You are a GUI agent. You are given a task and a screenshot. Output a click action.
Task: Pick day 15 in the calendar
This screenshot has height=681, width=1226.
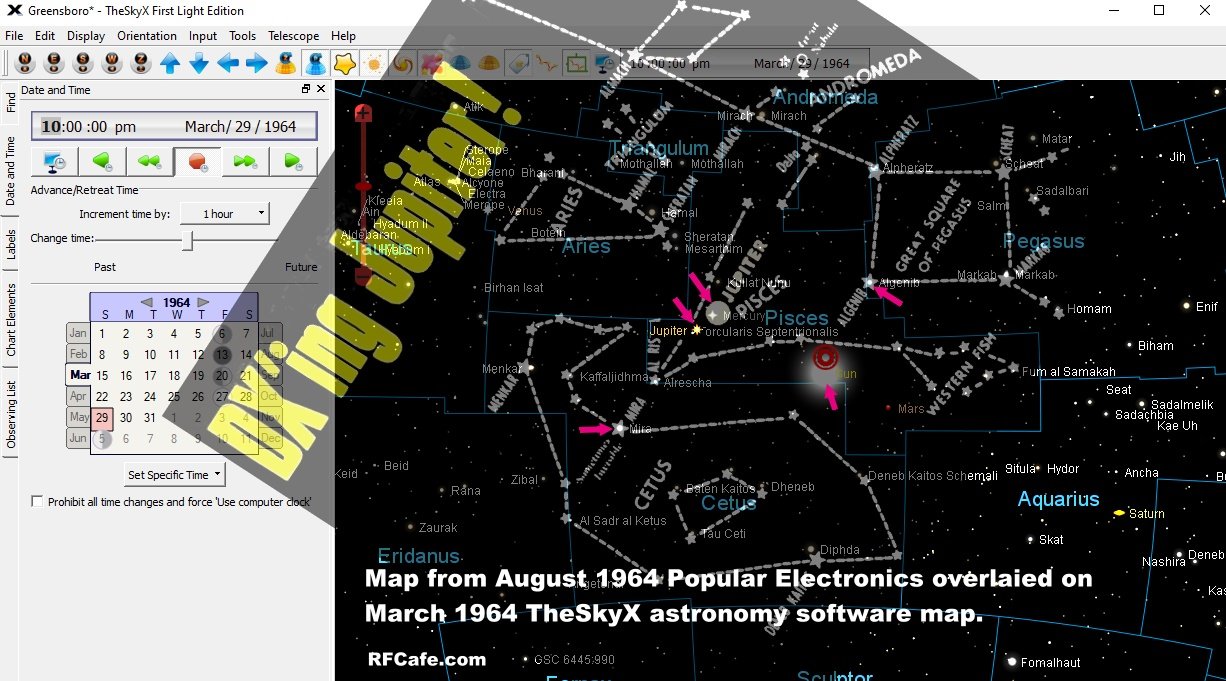126,376
